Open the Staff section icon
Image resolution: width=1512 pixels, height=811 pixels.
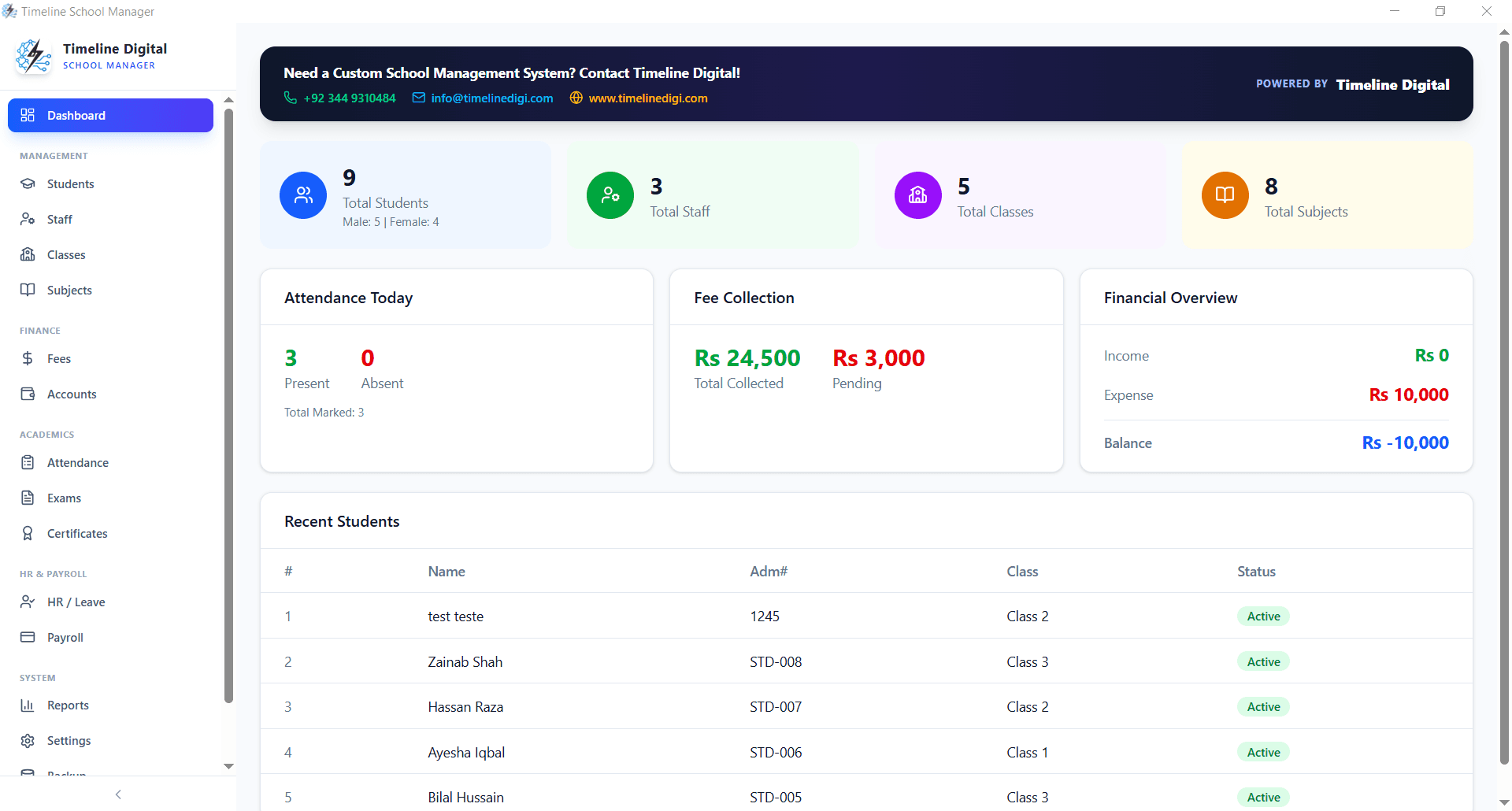pos(28,219)
